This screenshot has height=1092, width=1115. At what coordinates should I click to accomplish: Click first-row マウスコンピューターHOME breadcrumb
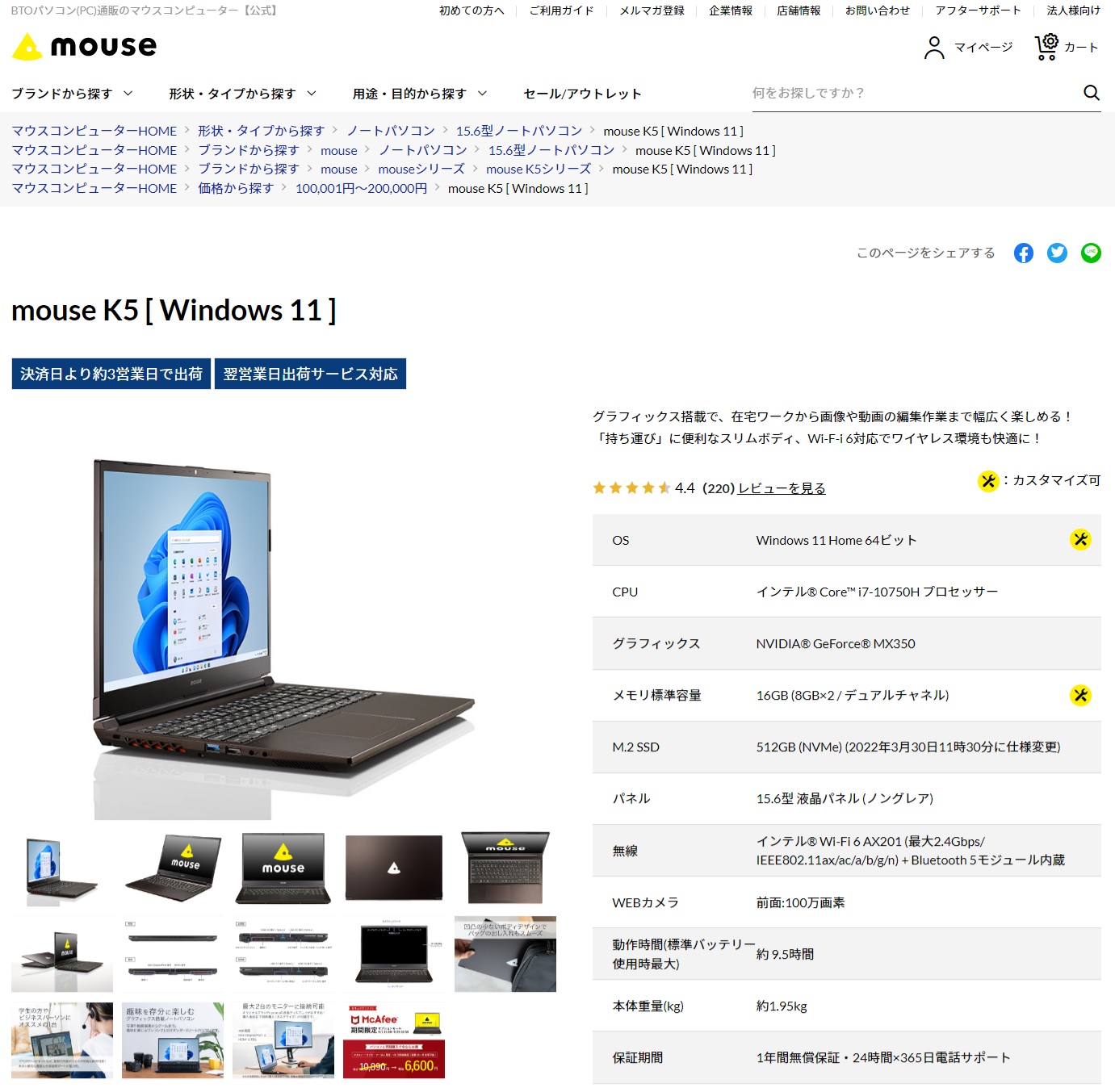pos(94,131)
